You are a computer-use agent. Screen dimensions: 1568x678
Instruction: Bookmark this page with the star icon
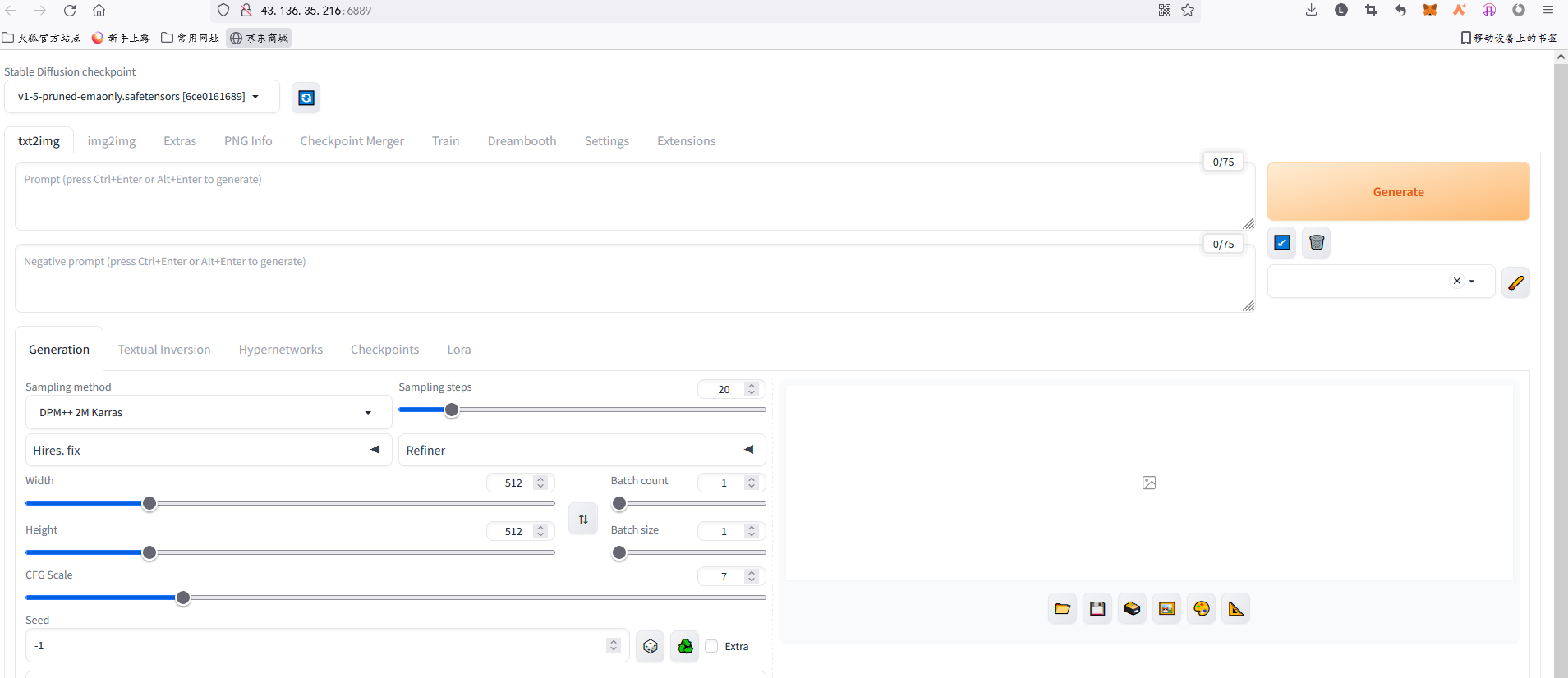1188,10
